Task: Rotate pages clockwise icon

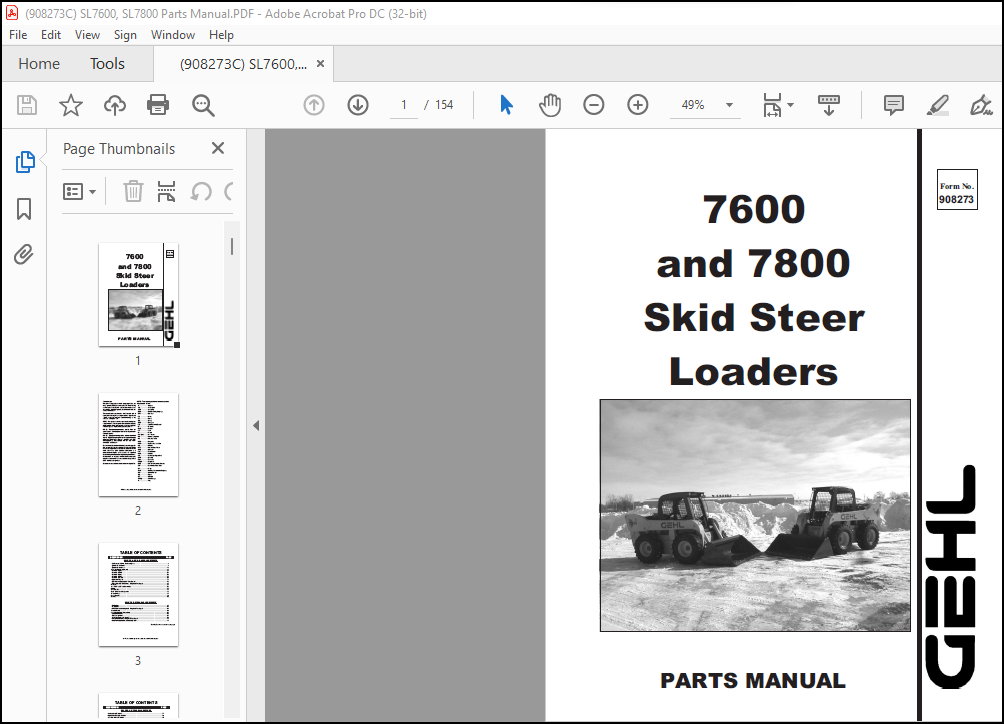Action: [229, 191]
